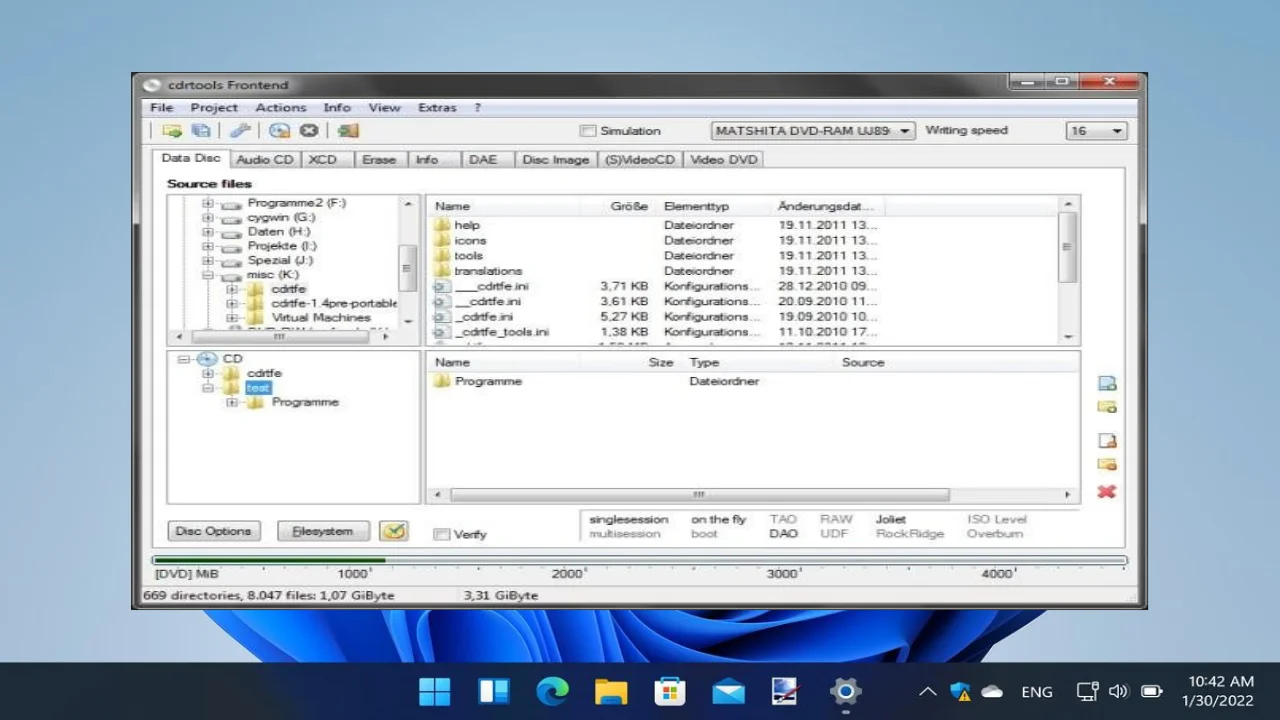Viewport: 1280px width, 720px height.
Task: Switch to the Disc Image tab
Action: [556, 159]
